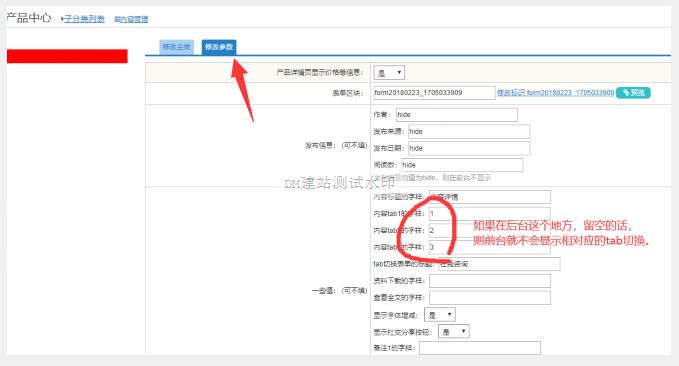The height and width of the screenshot is (366, 679).
Task: Click the tab切换表单的标题 input field
Action: pos(499,264)
